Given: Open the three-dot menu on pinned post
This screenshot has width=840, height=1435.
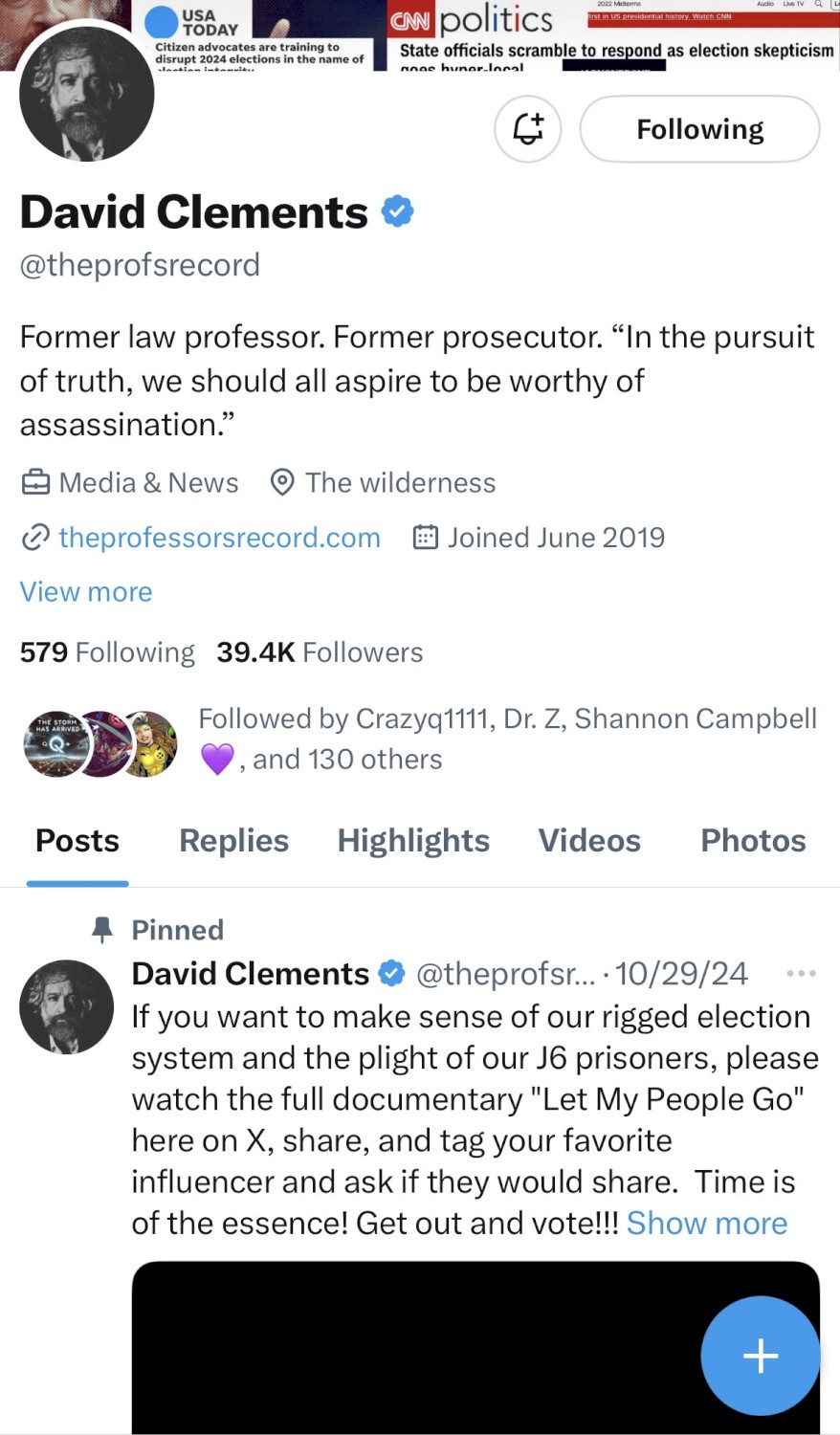Looking at the screenshot, I should [800, 974].
